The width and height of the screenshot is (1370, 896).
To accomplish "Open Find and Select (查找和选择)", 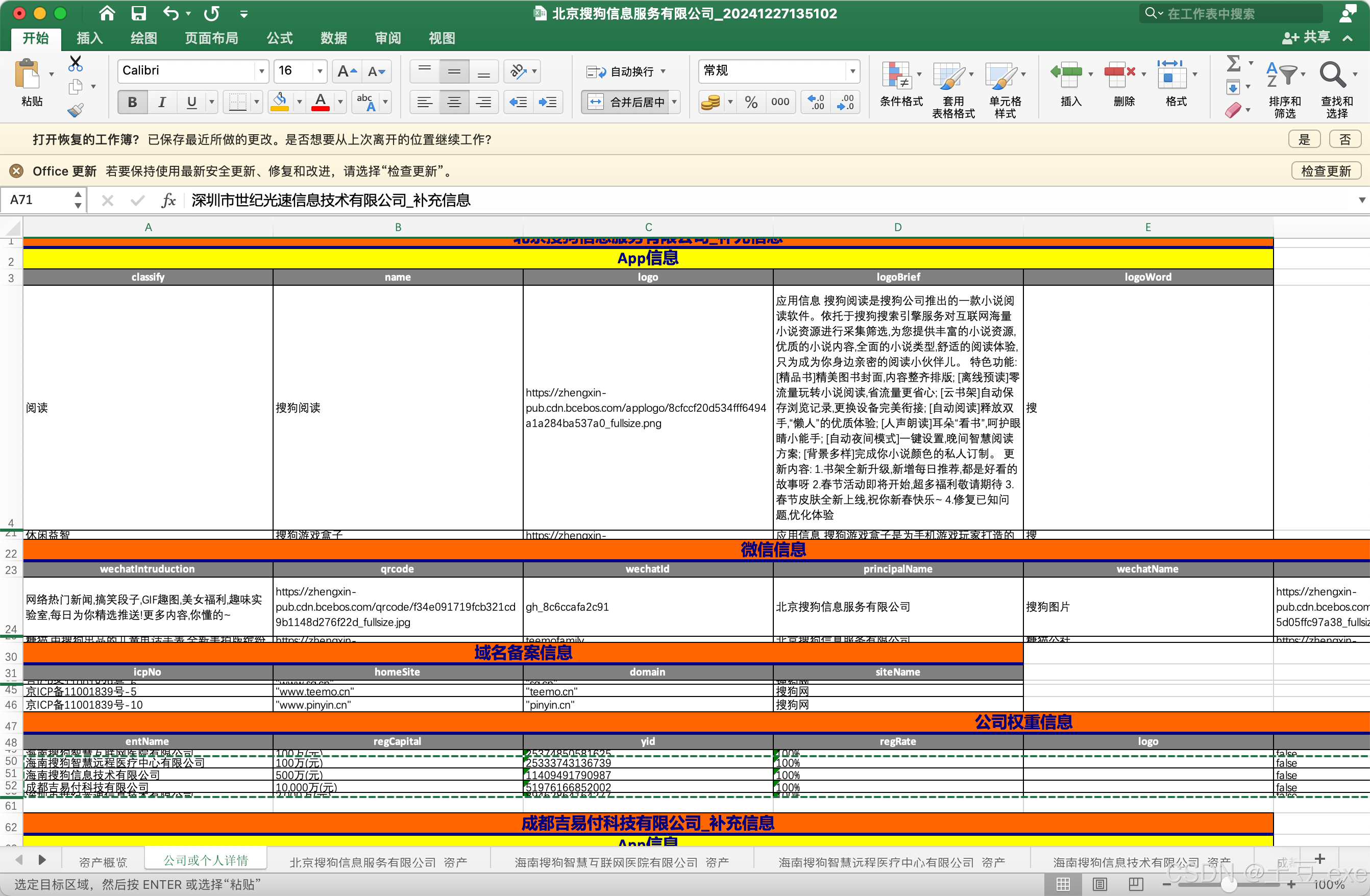I will (1337, 89).
